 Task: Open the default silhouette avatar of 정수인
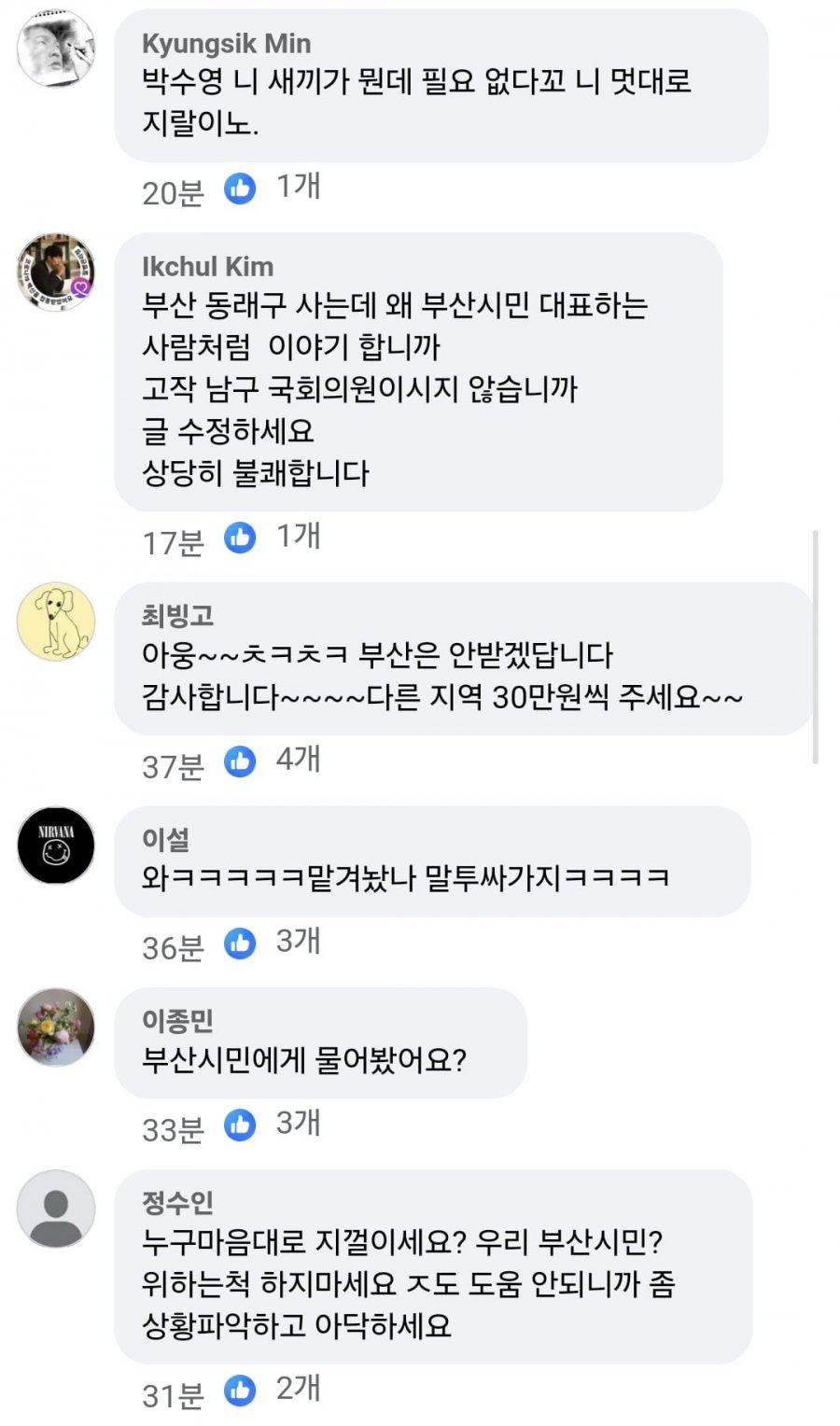pos(56,1209)
